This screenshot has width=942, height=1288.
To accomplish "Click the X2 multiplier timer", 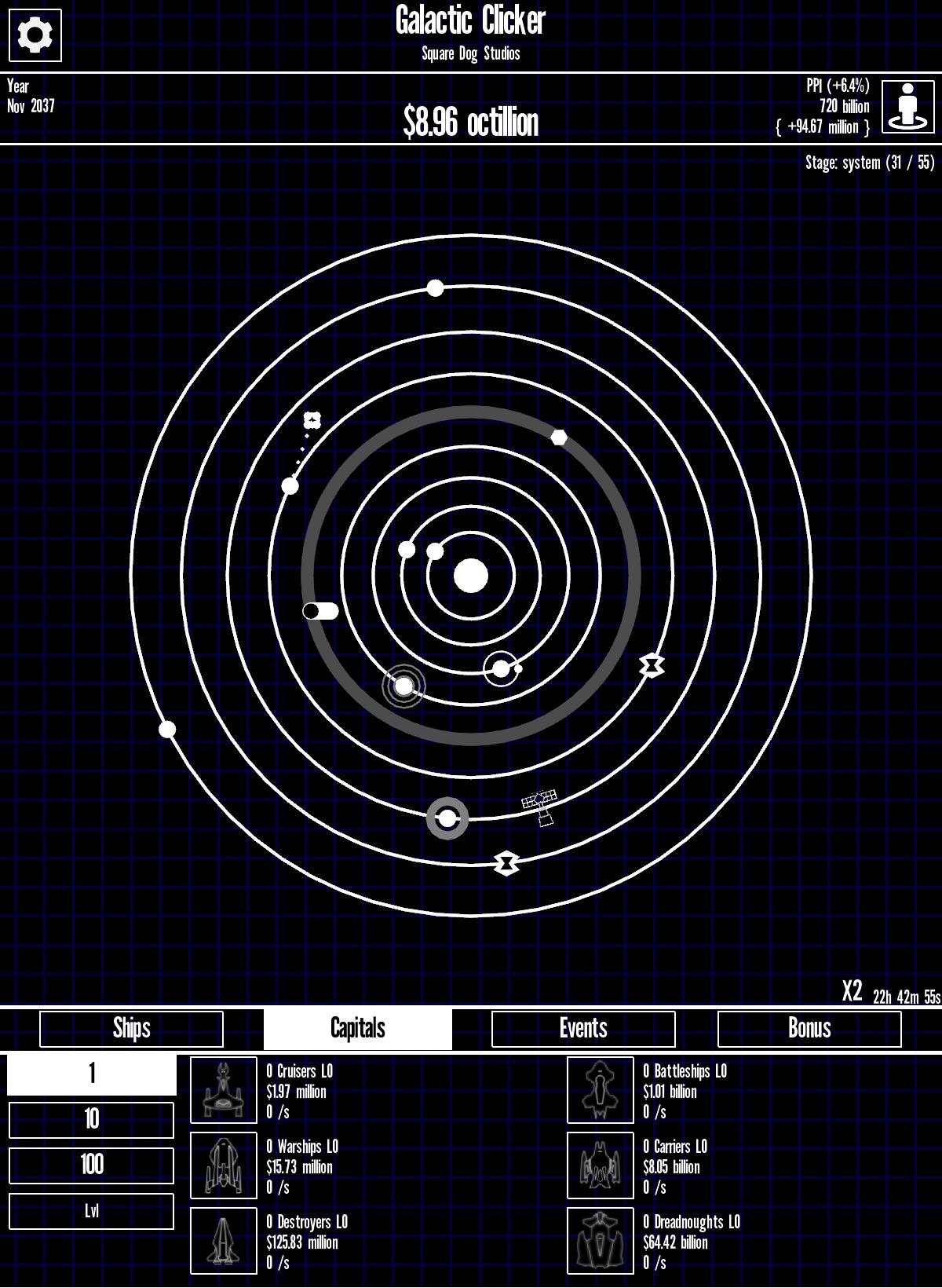I will click(890, 993).
